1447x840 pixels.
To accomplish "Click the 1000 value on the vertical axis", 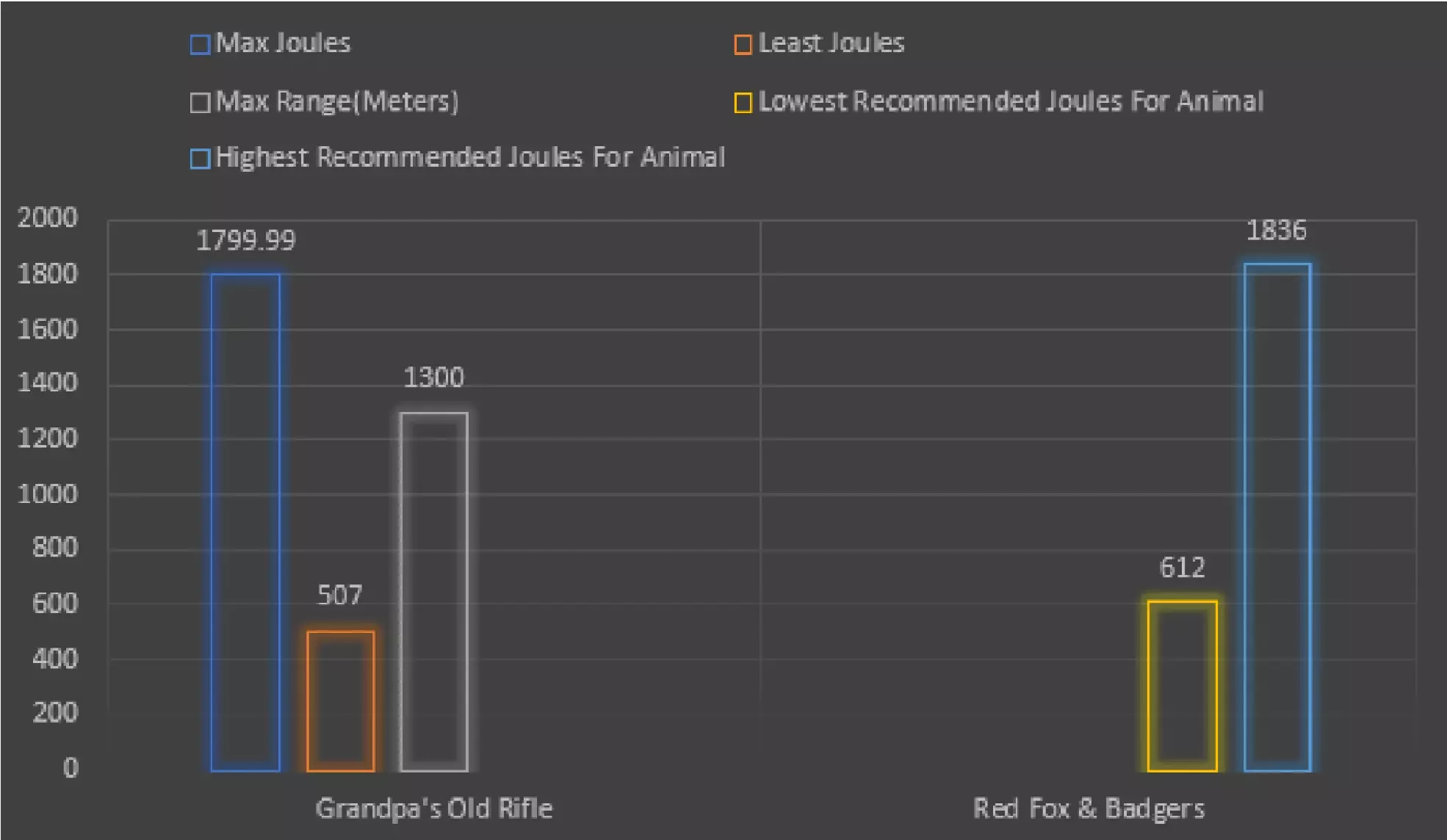I will (48, 494).
